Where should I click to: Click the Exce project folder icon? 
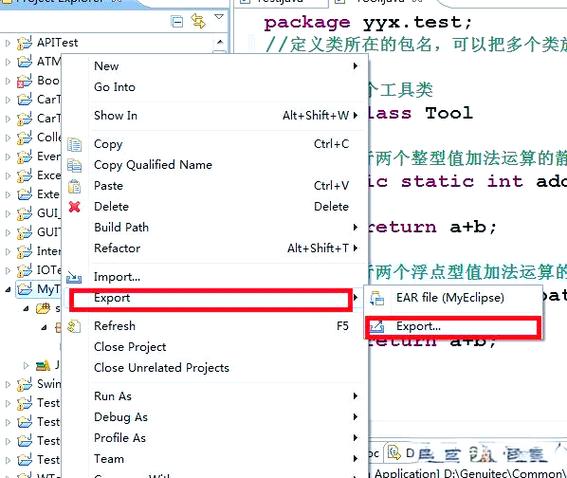tap(25, 176)
